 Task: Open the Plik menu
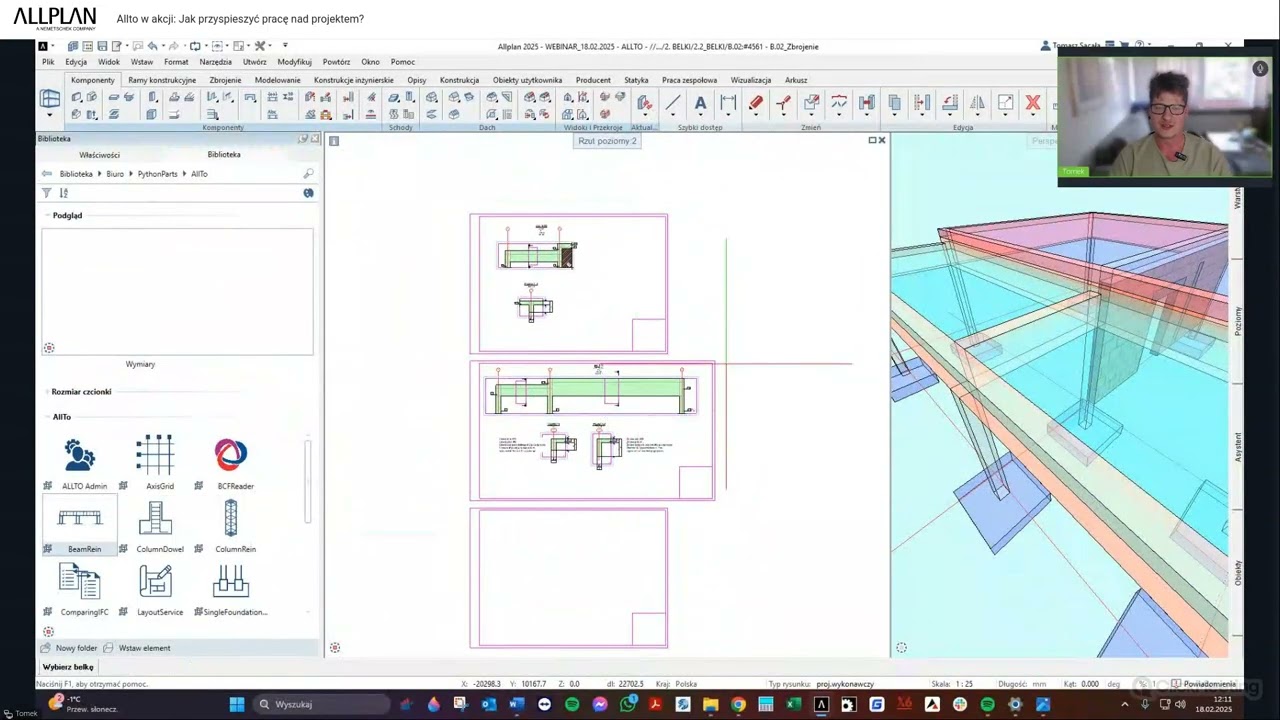click(x=48, y=62)
